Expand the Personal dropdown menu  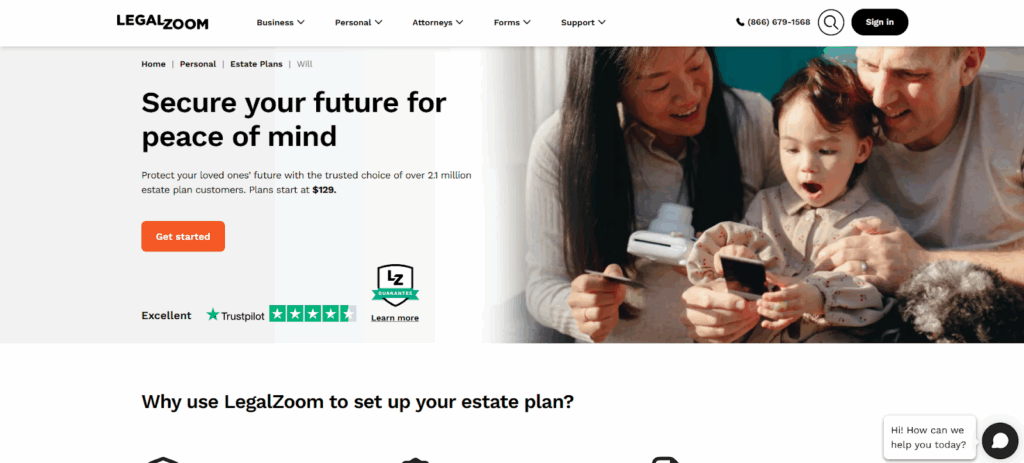click(x=359, y=22)
